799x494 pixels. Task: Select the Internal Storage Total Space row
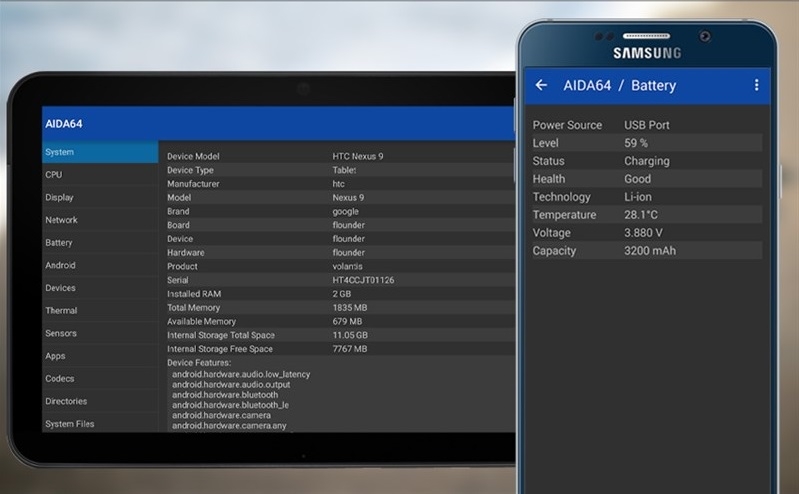point(340,335)
